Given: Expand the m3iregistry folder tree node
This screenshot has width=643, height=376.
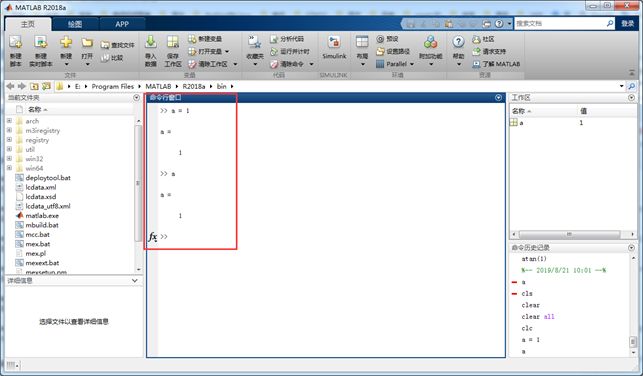Looking at the screenshot, I should (x=9, y=130).
